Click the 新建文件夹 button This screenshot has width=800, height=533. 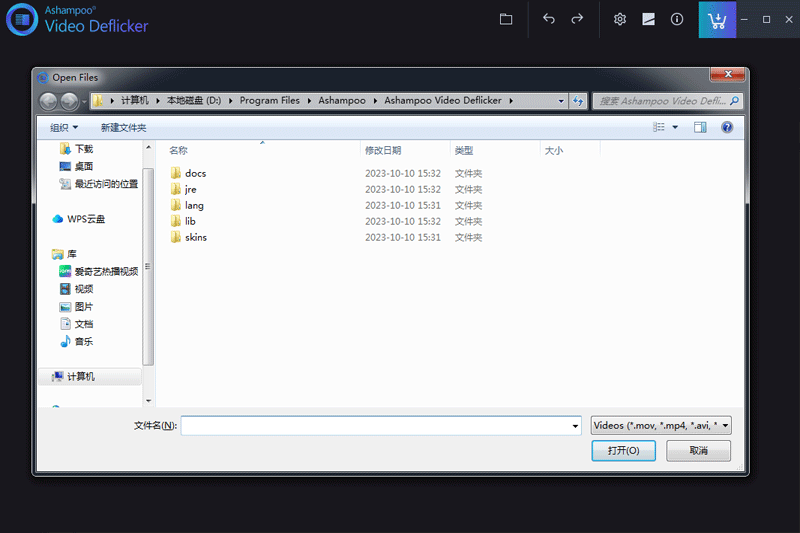point(123,127)
